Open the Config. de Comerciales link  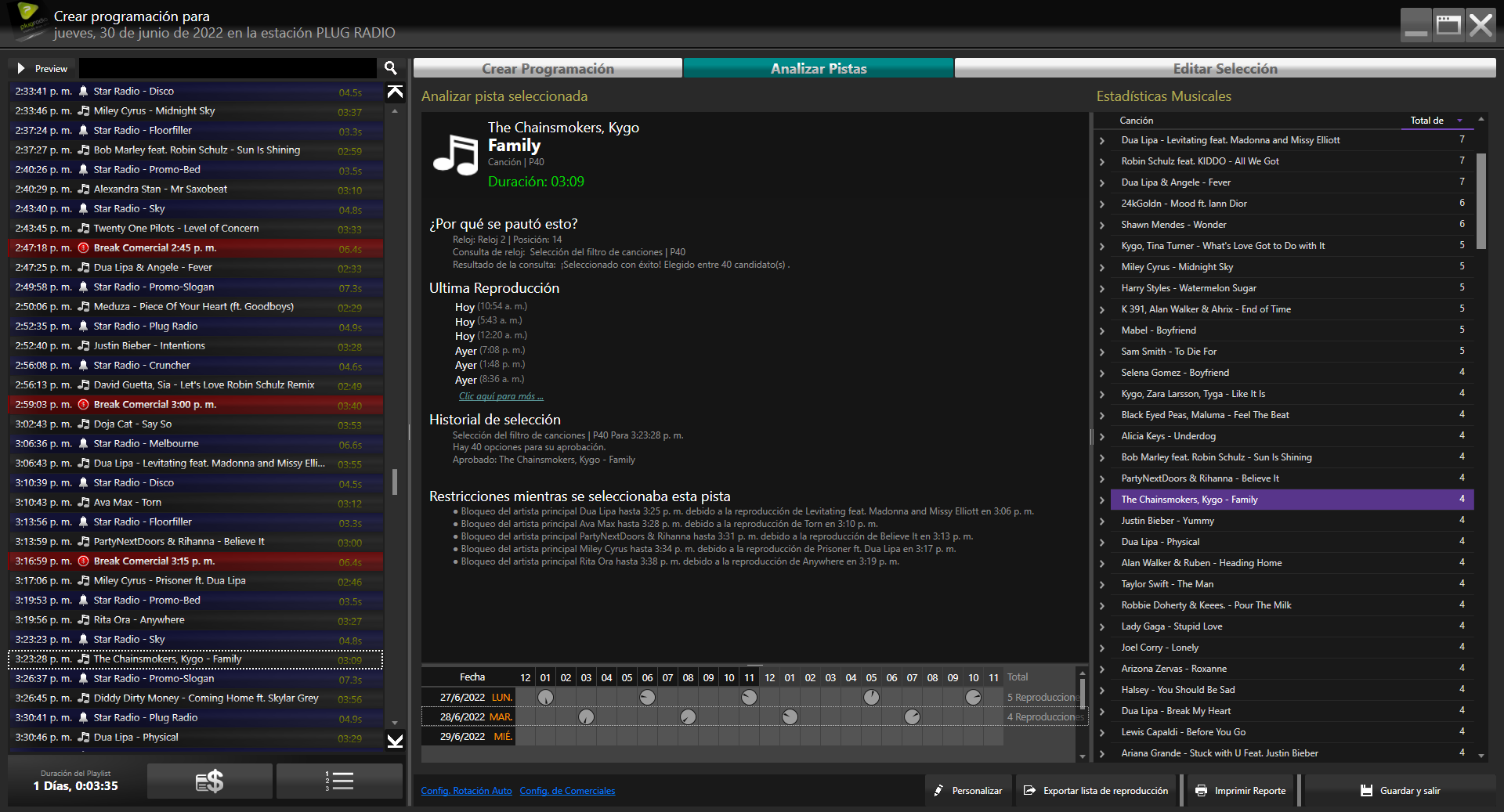(x=567, y=791)
